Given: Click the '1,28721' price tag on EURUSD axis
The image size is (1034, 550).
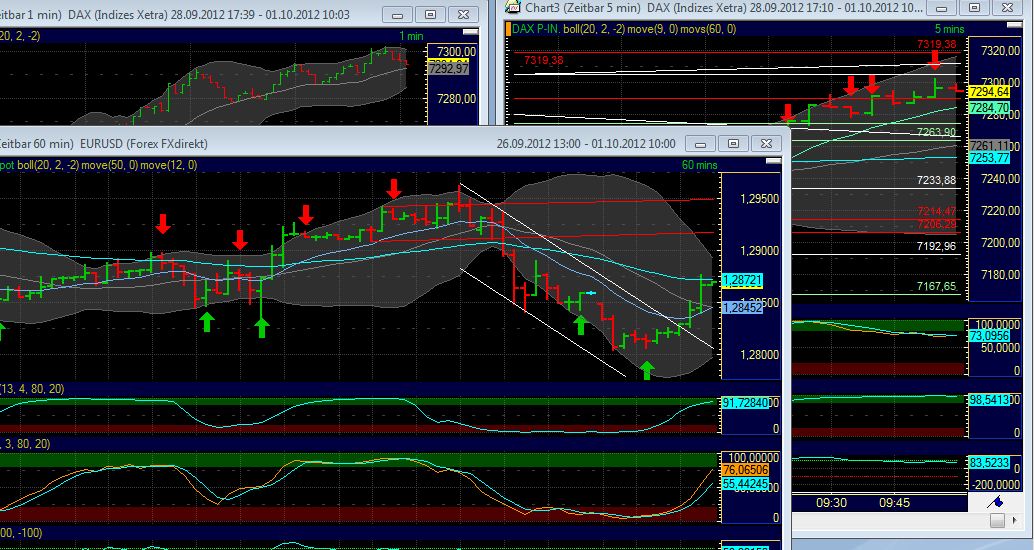Looking at the screenshot, I should click(743, 280).
